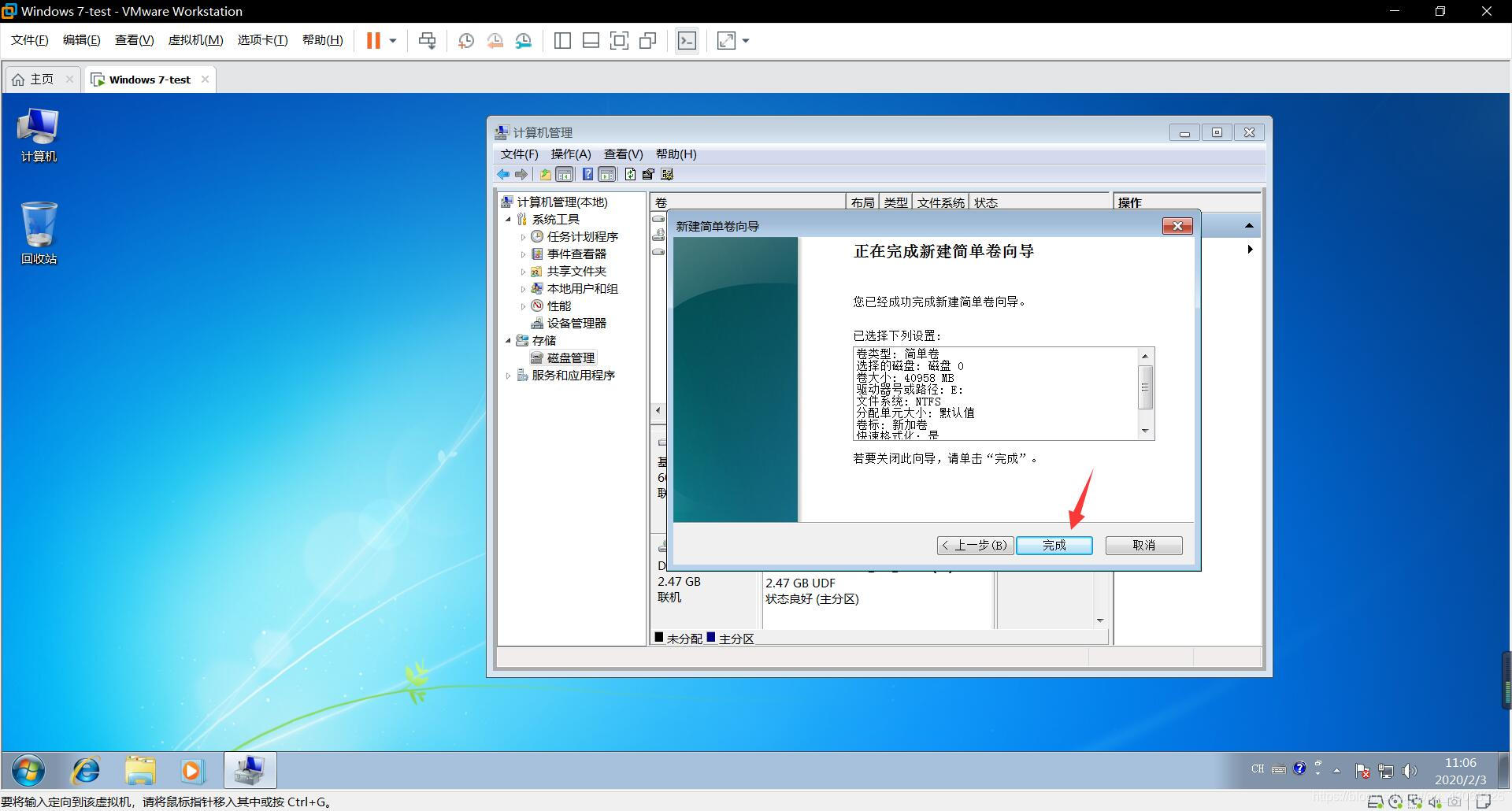Toggle show/hide console tree button
This screenshot has height=811, width=1512.
[564, 175]
